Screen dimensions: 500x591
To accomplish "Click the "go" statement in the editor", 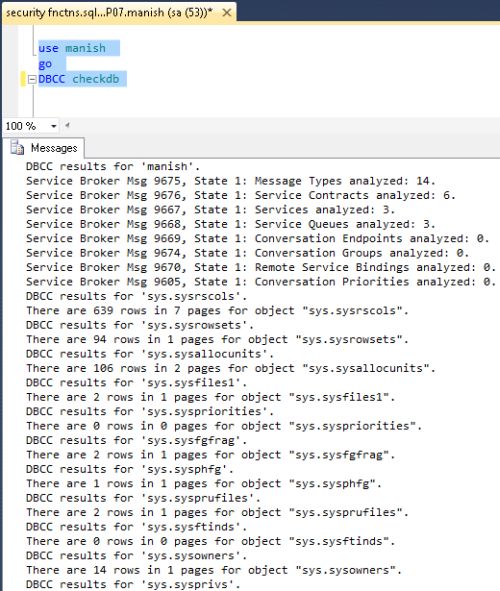I will [x=45, y=64].
